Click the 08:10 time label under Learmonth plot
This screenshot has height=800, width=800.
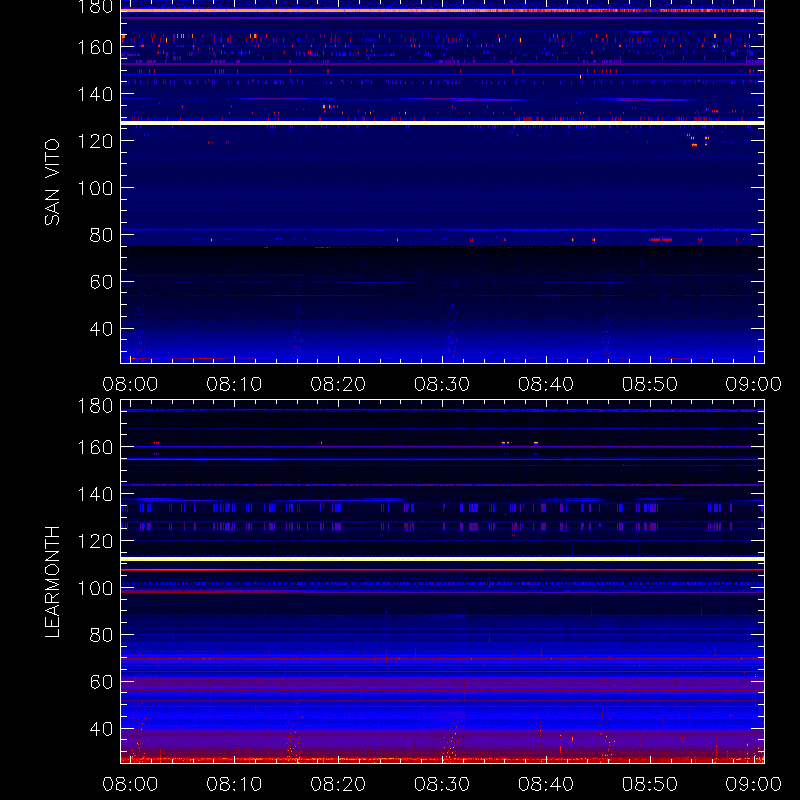[x=234, y=784]
